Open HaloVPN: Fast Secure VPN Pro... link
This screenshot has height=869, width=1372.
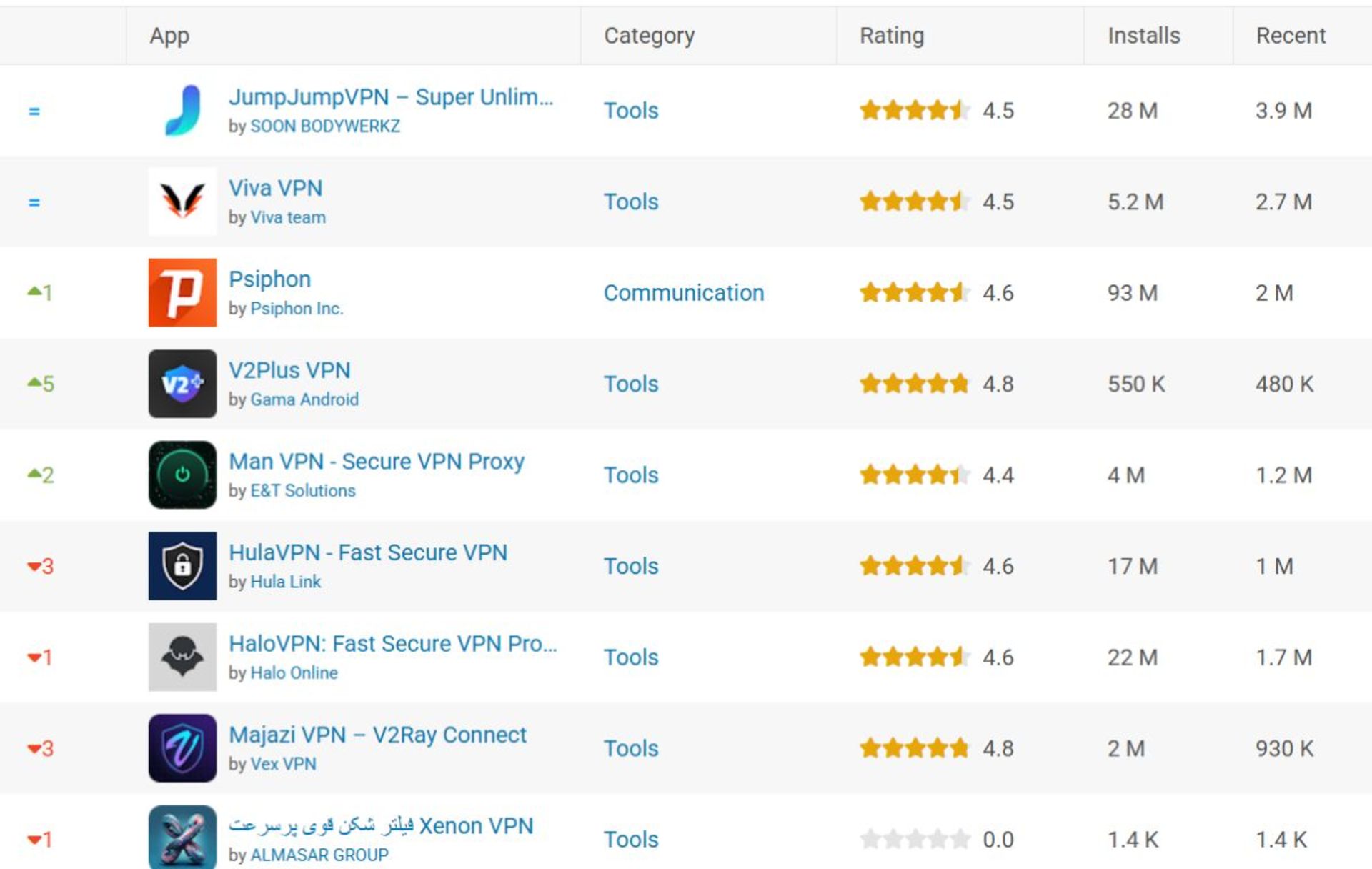click(392, 644)
